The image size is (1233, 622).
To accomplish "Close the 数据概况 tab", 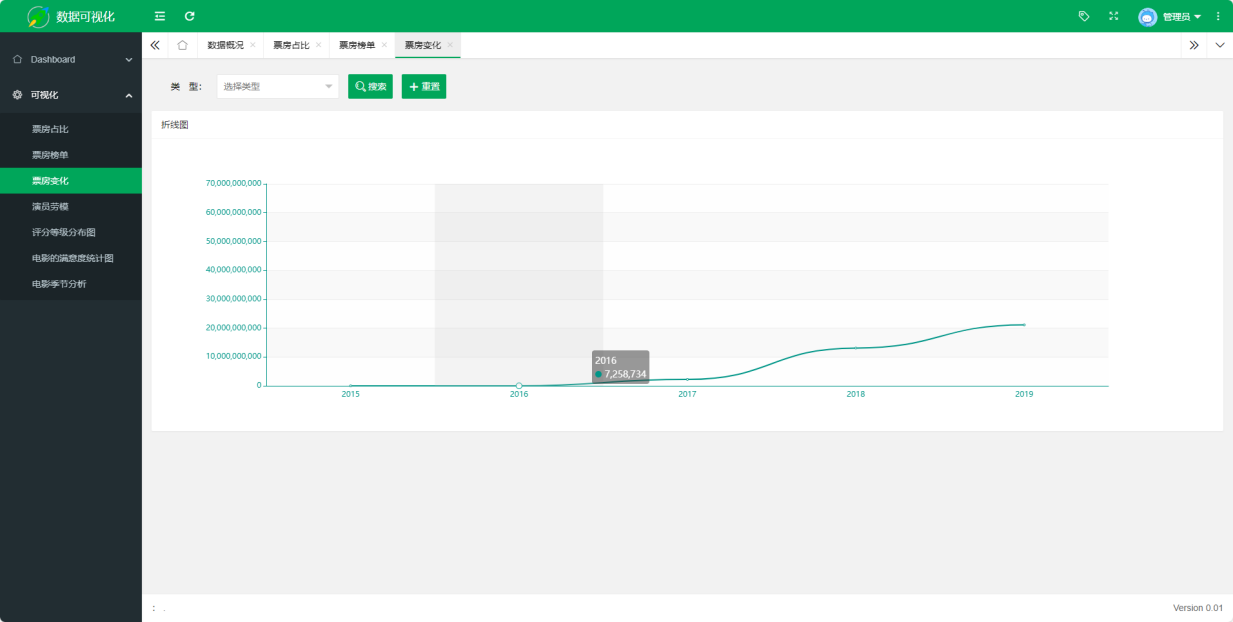I will pyautogui.click(x=252, y=45).
